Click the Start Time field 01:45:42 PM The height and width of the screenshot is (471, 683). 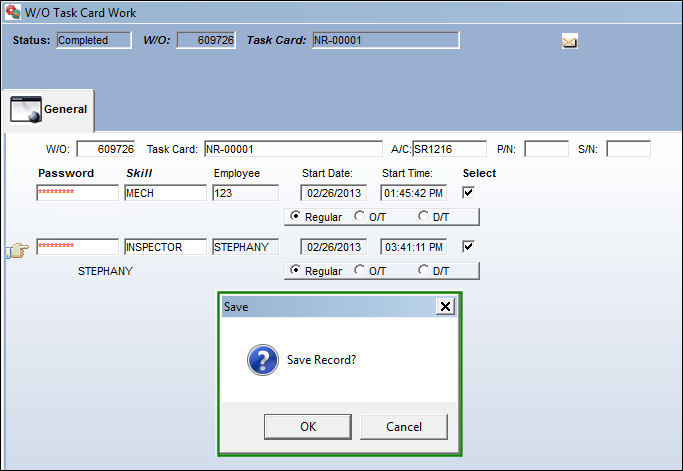413,193
